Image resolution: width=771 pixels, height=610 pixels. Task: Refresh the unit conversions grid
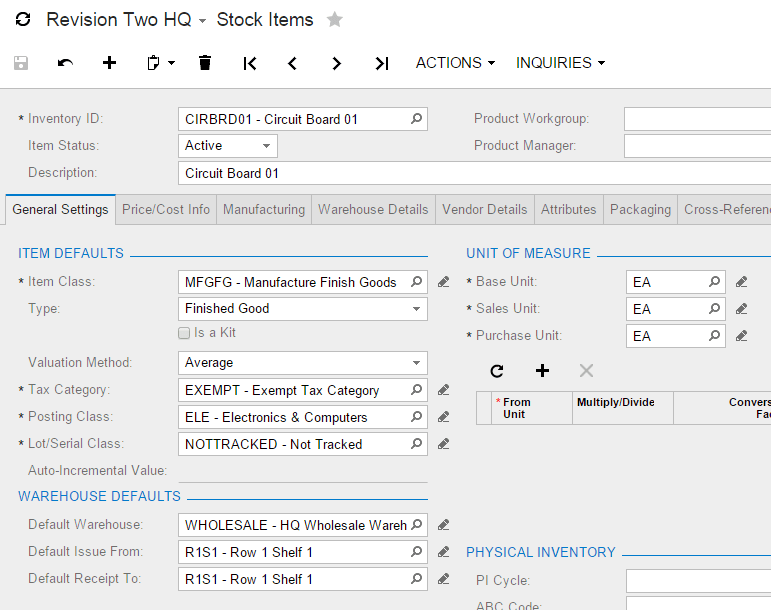pos(497,371)
